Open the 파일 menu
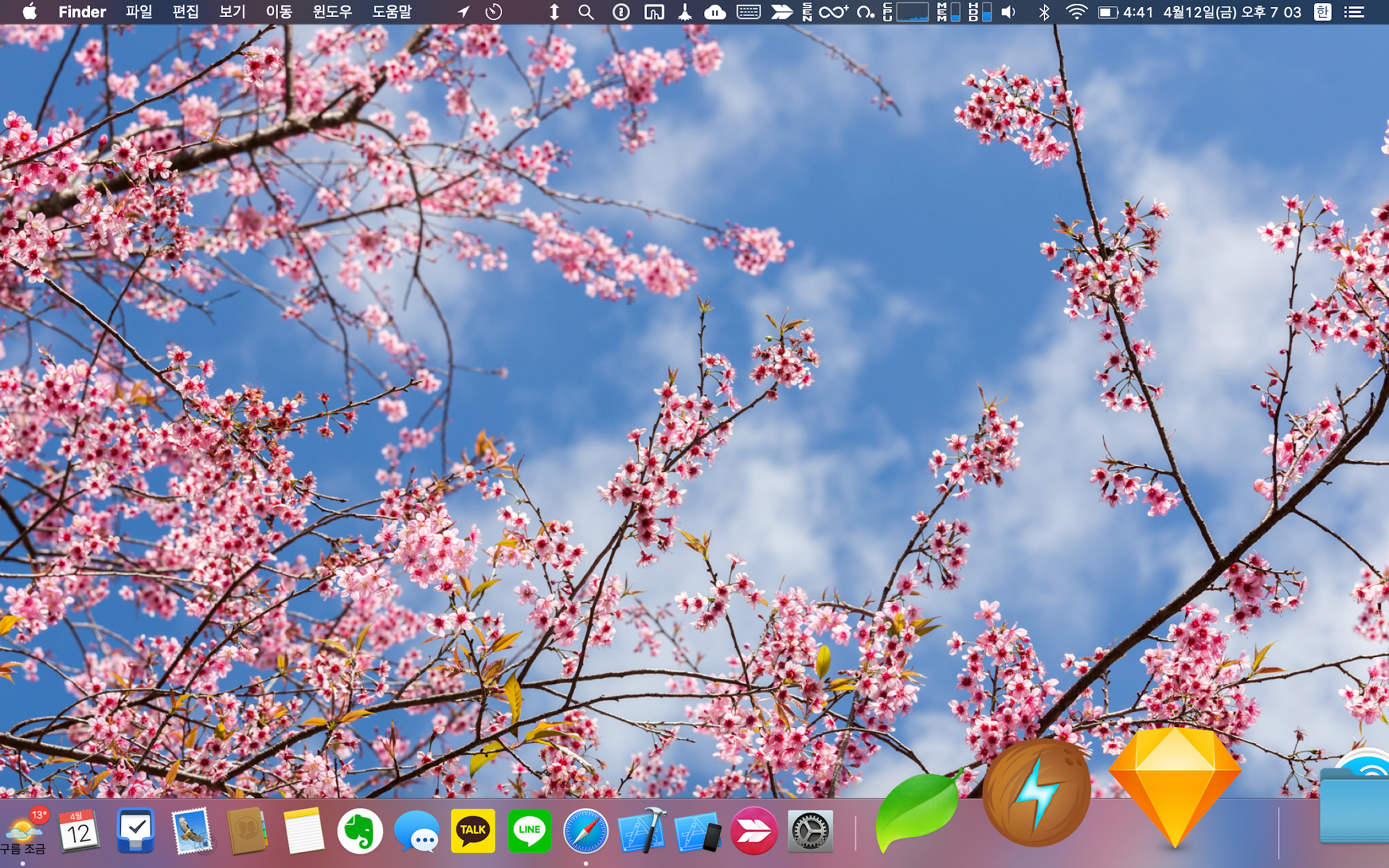This screenshot has height=868, width=1389. coord(139,12)
